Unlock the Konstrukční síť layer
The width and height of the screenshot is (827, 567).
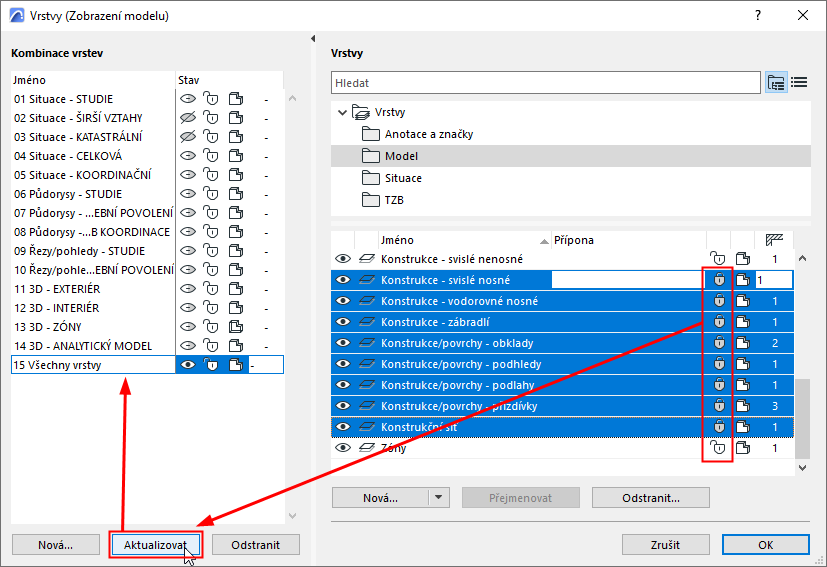pyautogui.click(x=719, y=427)
